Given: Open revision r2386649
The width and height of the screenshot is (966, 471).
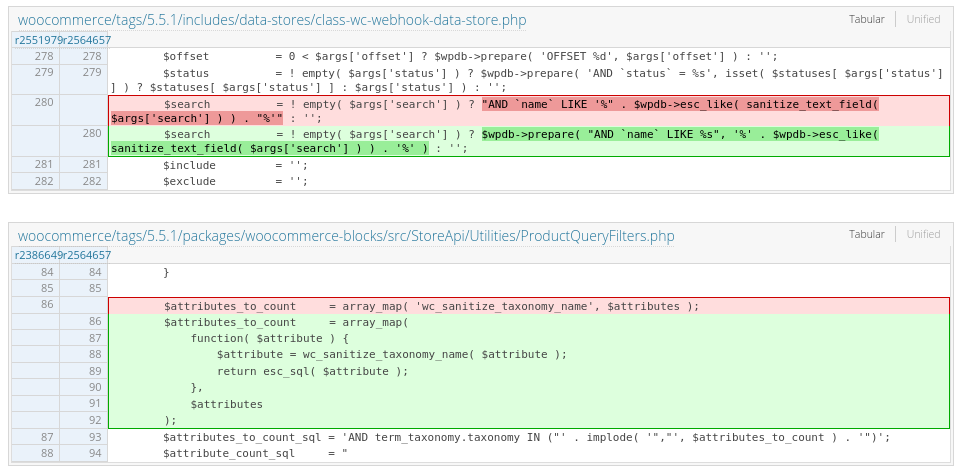Looking at the screenshot, I should [x=37, y=256].
